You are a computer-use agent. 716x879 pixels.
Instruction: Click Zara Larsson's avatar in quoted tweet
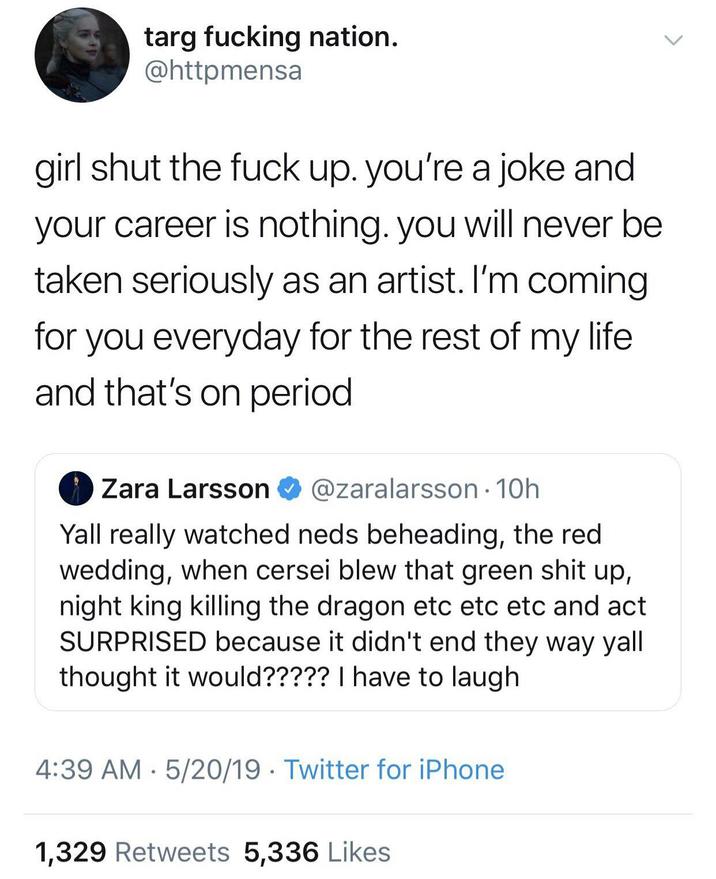coord(75,489)
